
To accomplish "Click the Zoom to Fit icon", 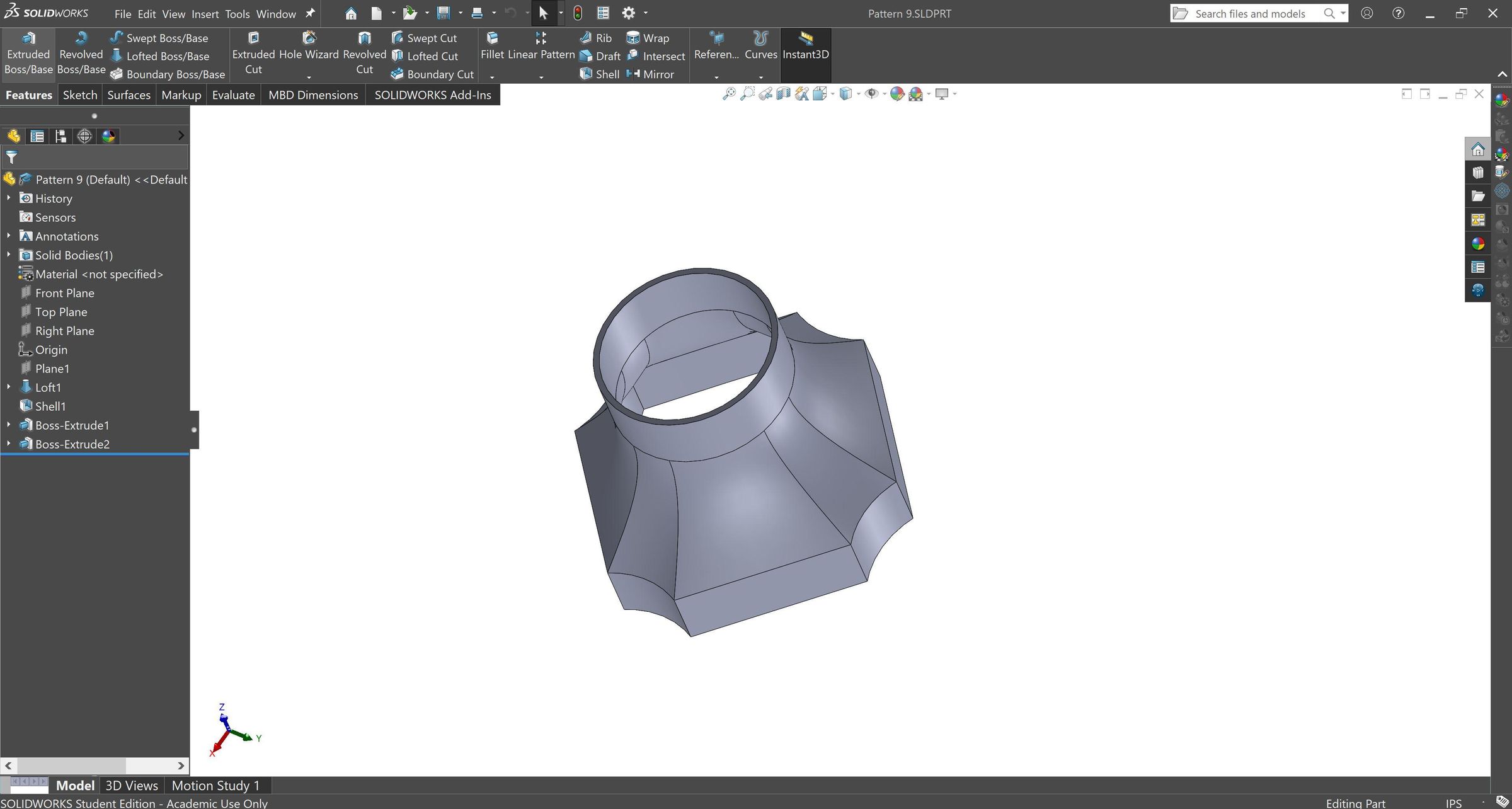I will (x=730, y=93).
